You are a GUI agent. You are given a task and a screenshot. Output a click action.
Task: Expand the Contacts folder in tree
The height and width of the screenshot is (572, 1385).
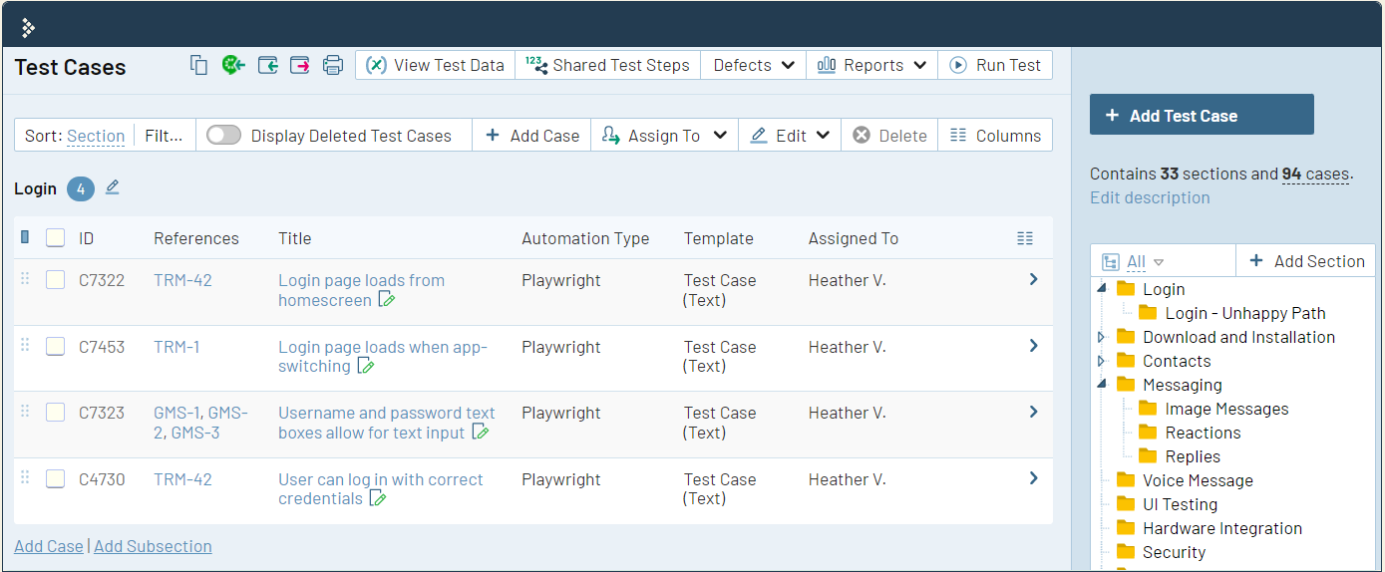point(1101,361)
